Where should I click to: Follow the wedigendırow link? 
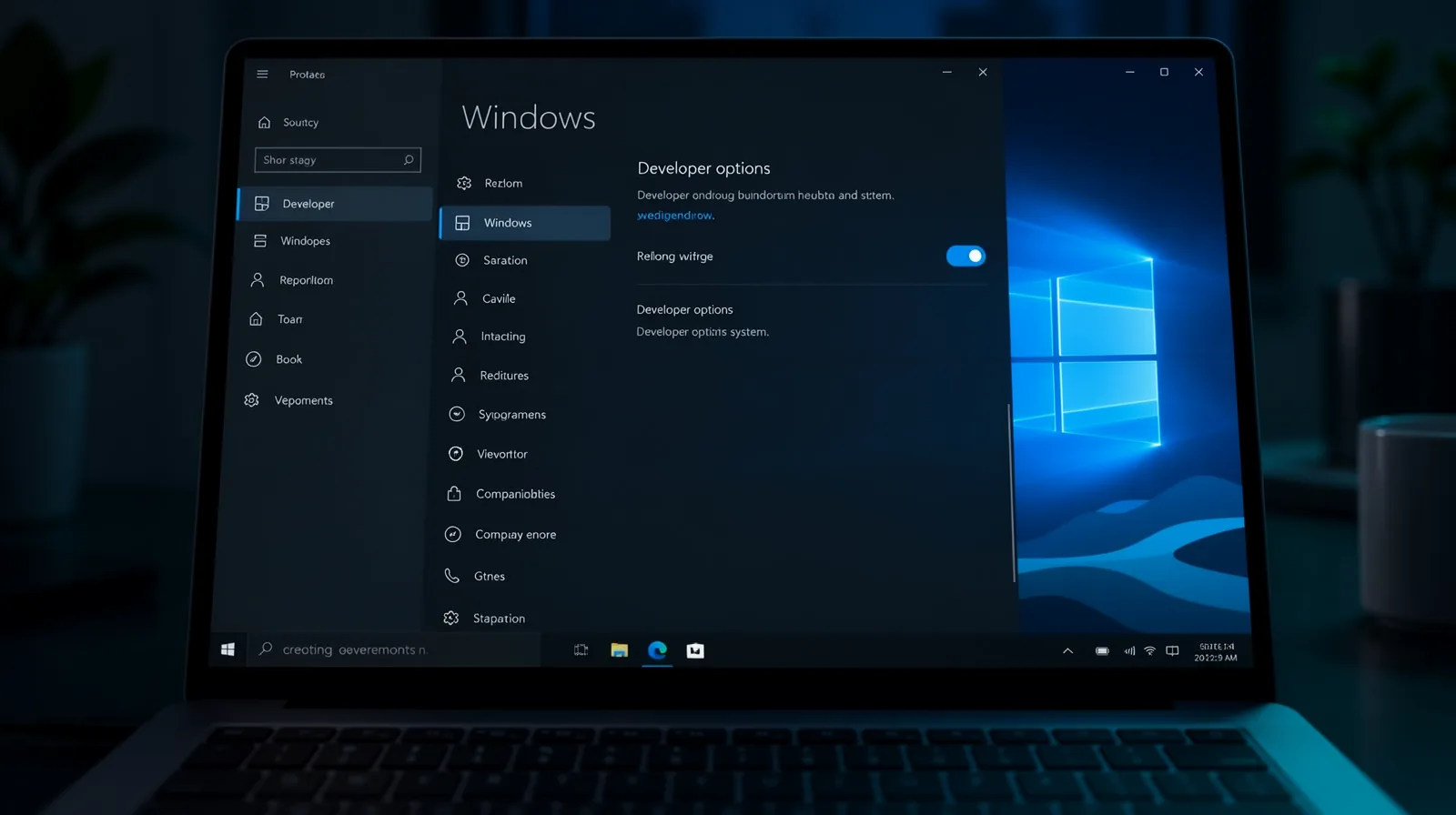(x=675, y=216)
